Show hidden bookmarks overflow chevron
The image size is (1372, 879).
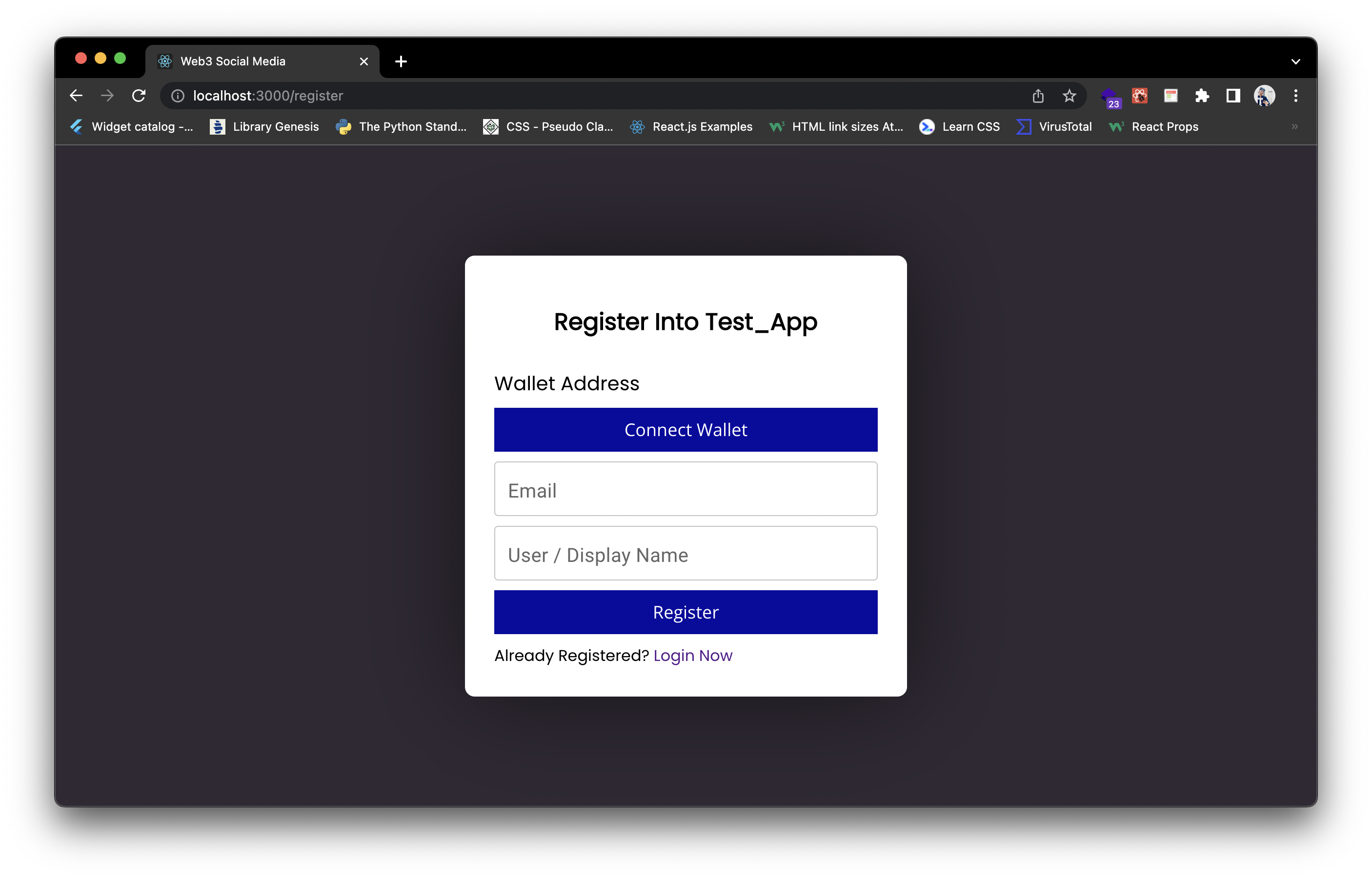click(1294, 127)
